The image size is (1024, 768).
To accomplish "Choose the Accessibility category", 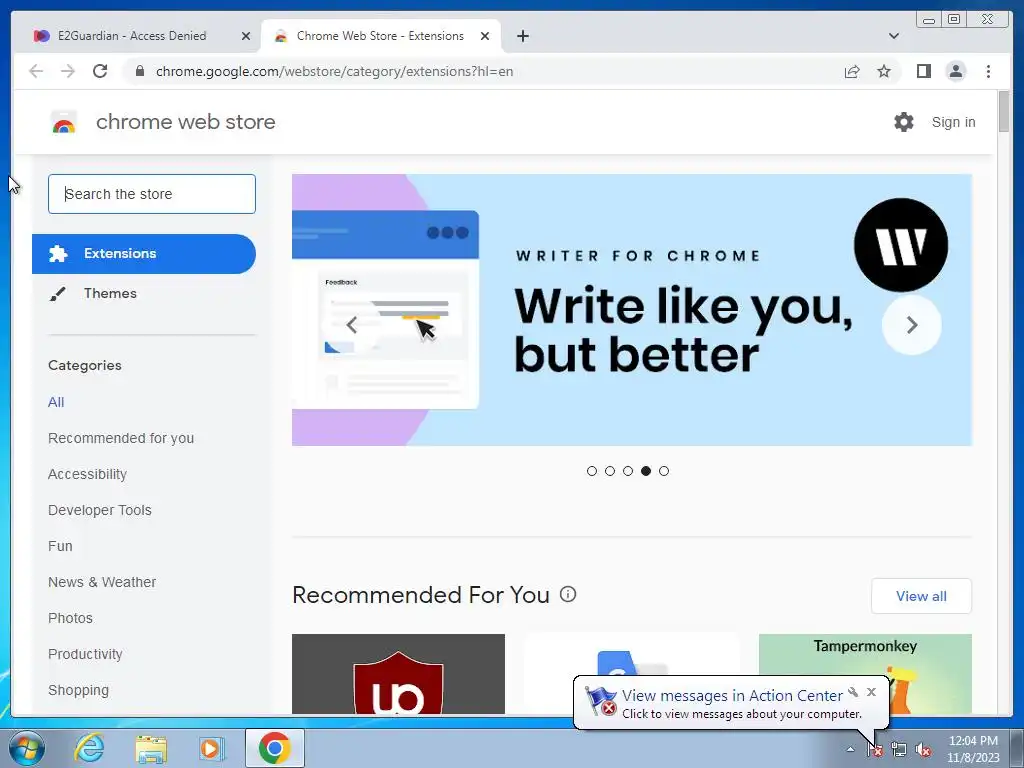I will 88,474.
